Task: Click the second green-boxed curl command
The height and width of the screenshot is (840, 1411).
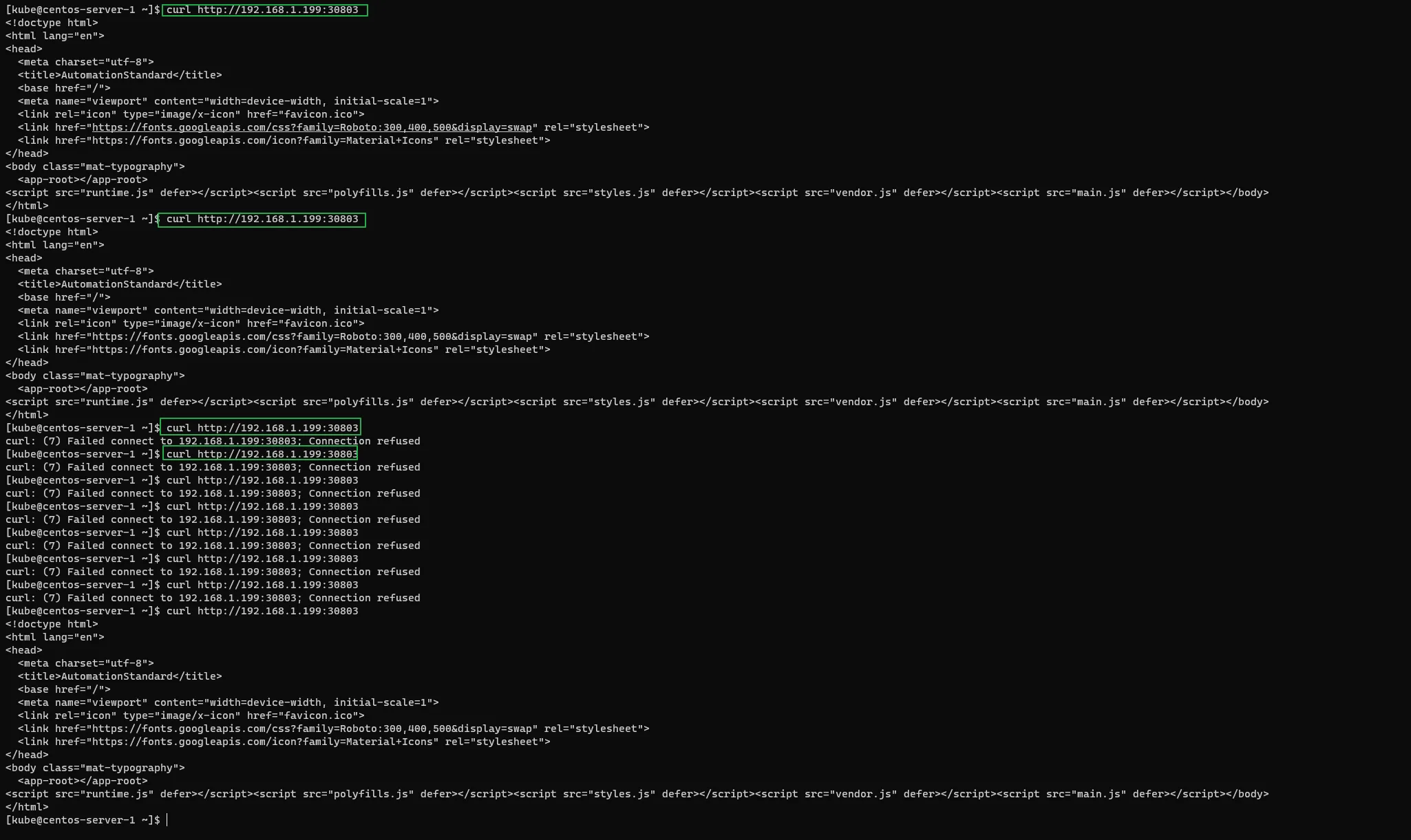Action: tap(262, 219)
